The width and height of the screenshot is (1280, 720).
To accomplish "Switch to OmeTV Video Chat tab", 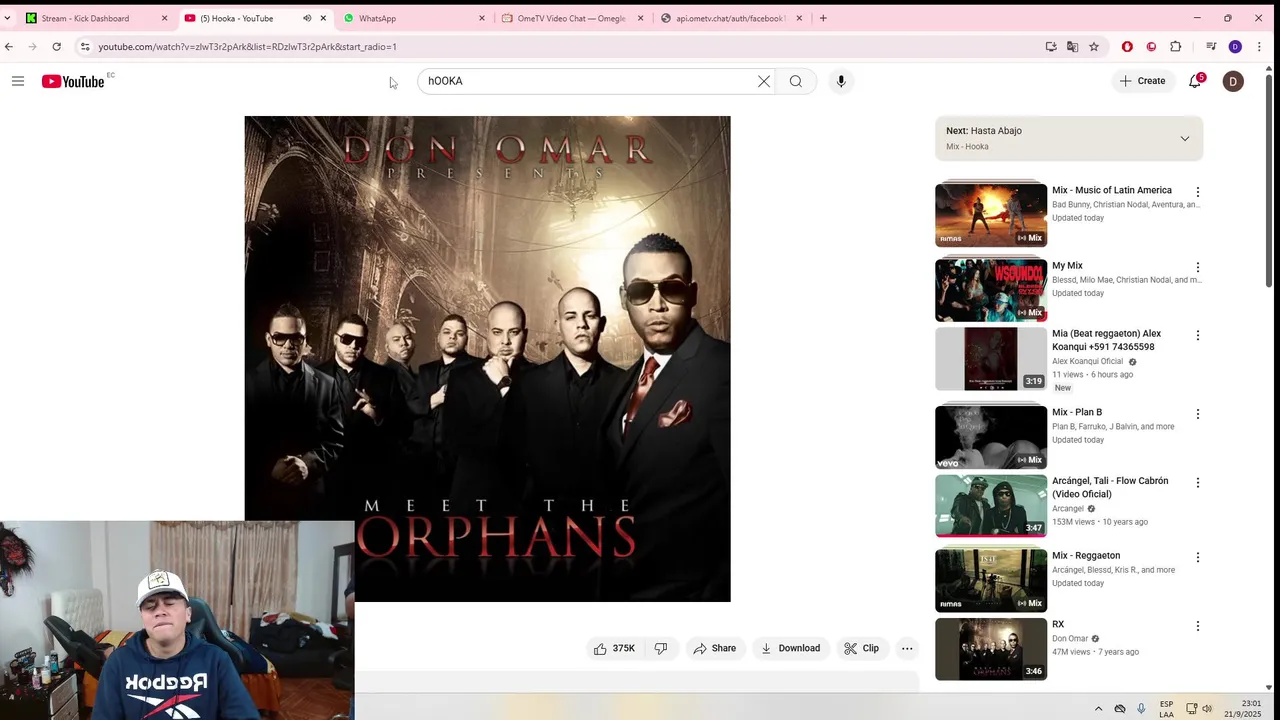I will coord(571,18).
